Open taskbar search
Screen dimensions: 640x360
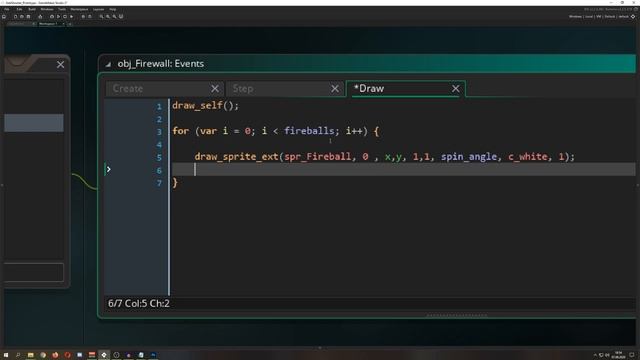pos(18,355)
